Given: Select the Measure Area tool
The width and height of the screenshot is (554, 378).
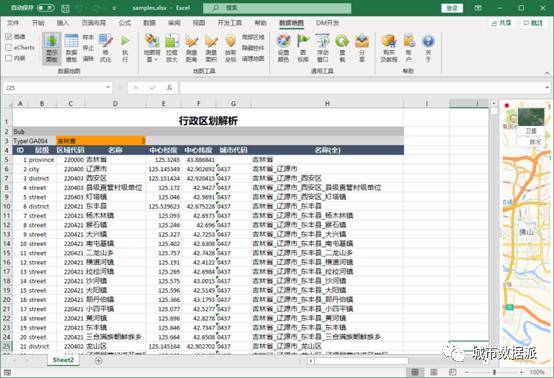Looking at the screenshot, I should 211,48.
